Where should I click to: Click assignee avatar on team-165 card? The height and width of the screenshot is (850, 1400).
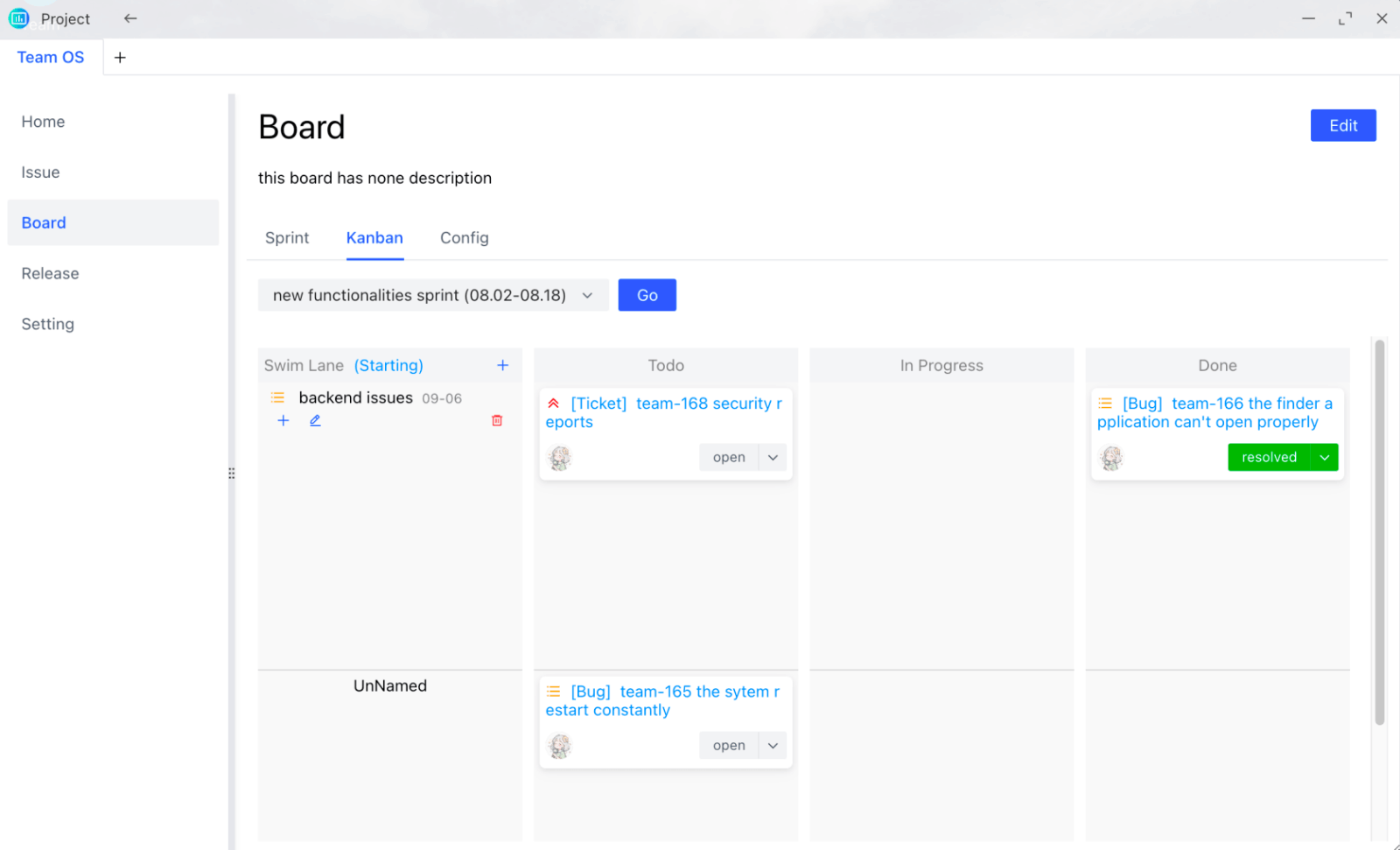point(560,746)
